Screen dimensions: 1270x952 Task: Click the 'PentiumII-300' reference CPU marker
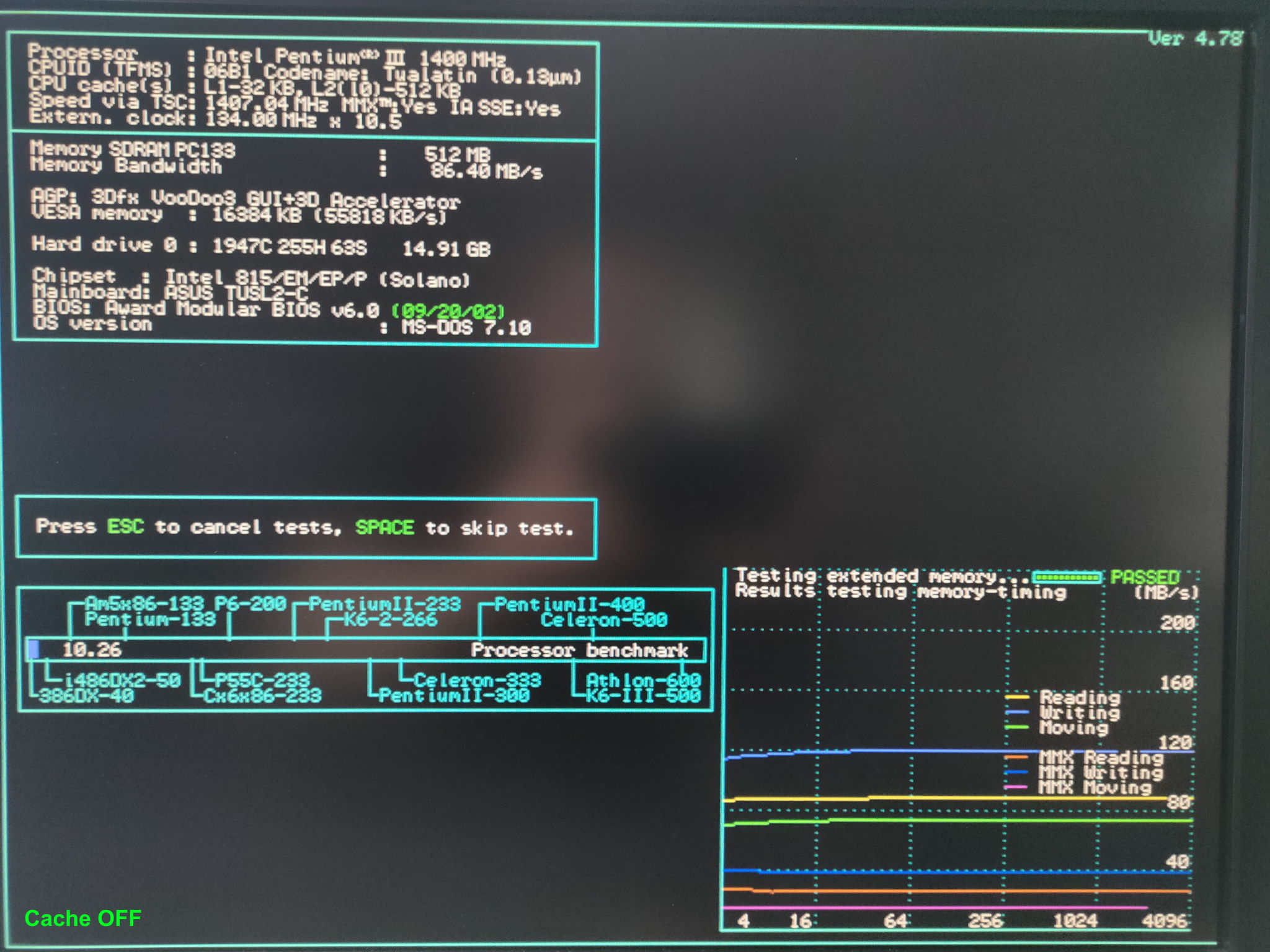click(454, 695)
